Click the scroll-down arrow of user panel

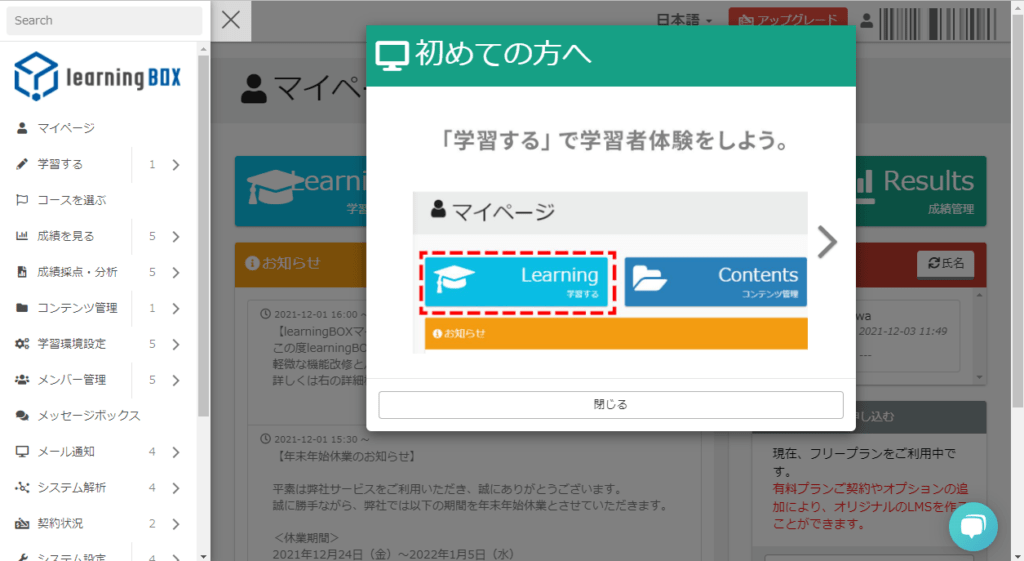coord(979,377)
